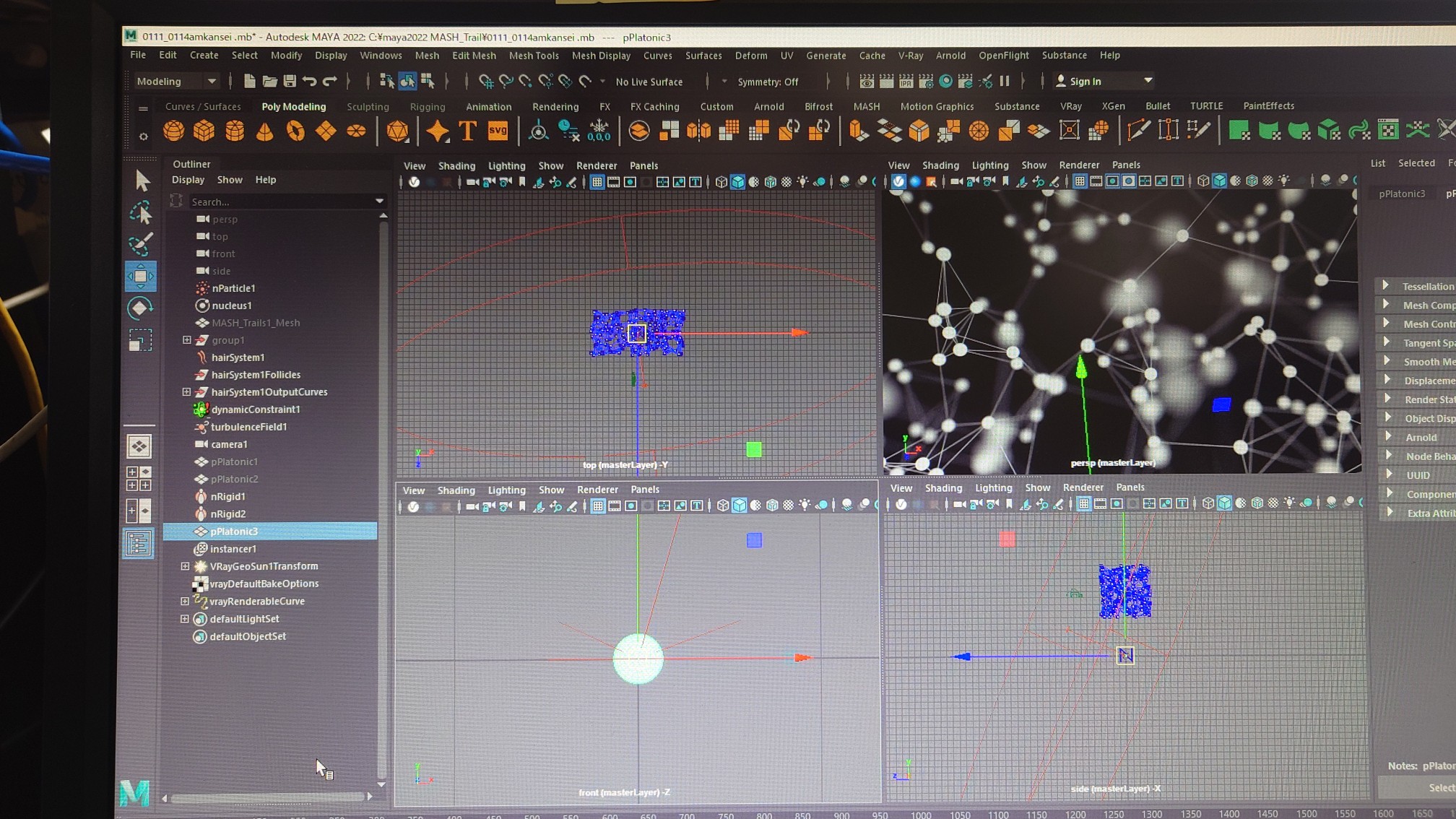Activate the Select tool in toolbox
The image size is (1456, 819).
pos(142,181)
